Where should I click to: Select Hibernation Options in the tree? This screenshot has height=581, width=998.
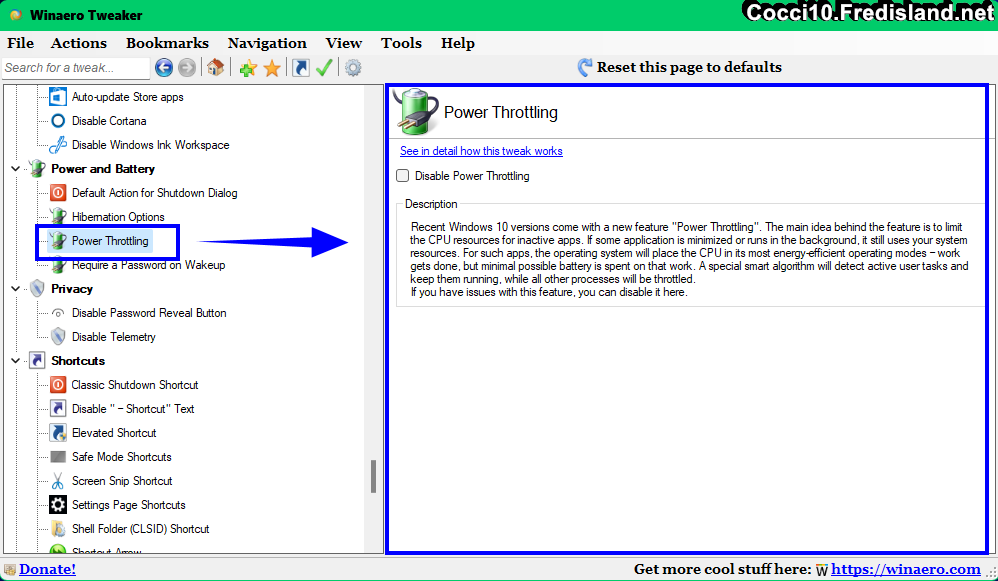tap(118, 217)
